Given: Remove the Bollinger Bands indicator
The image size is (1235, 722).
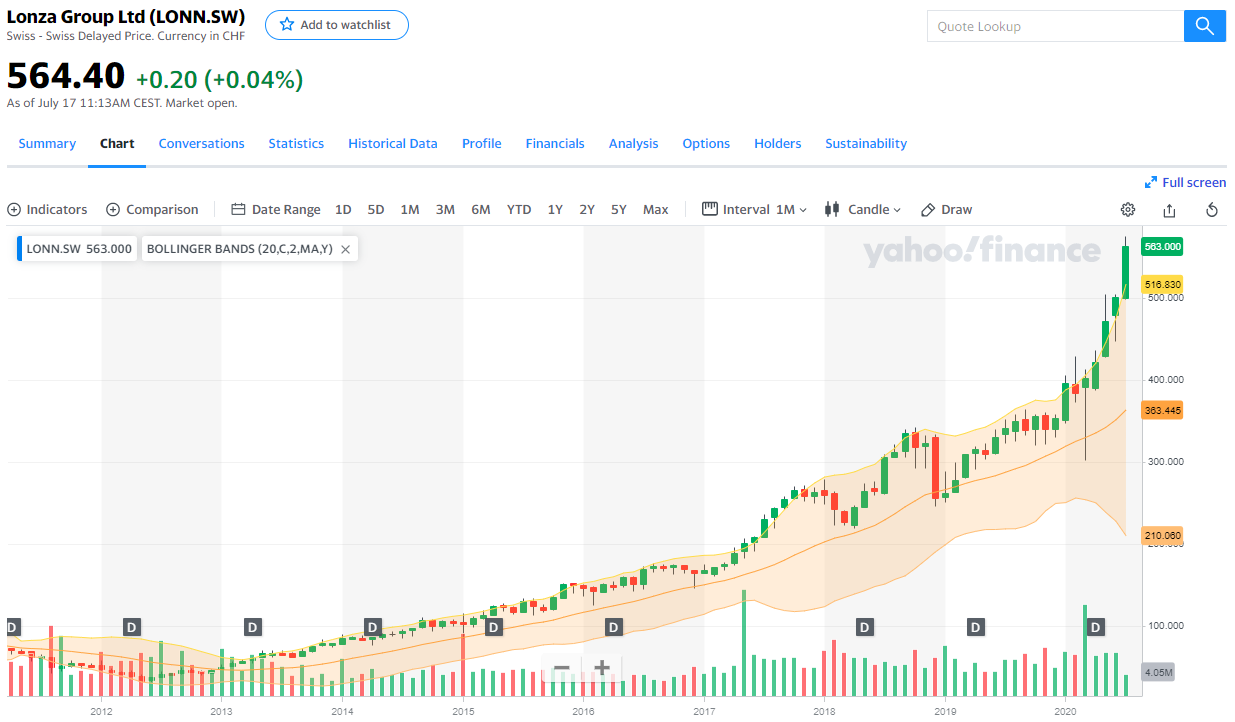Looking at the screenshot, I should coord(345,249).
